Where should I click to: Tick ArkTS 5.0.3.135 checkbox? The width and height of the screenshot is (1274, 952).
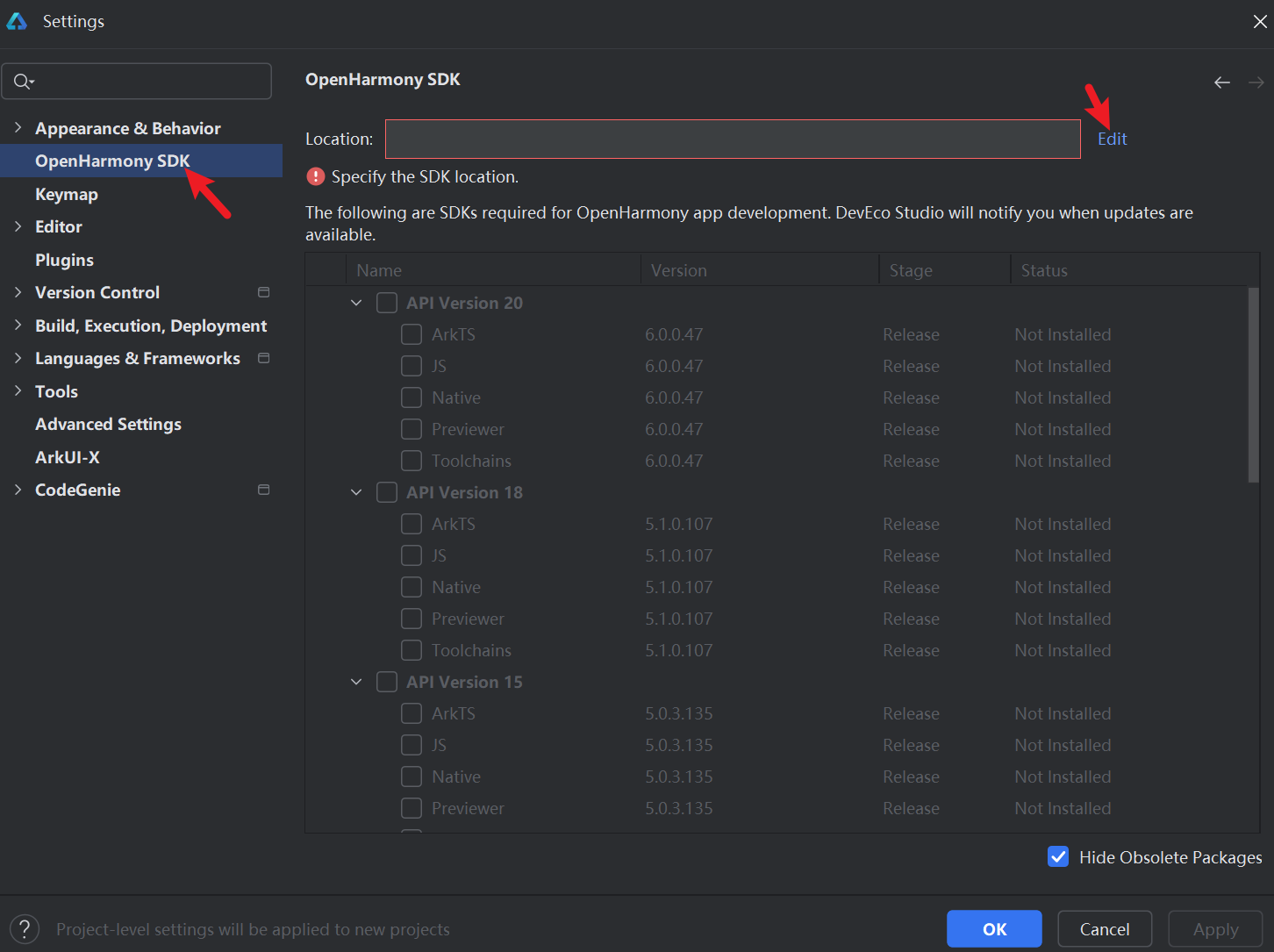412,713
